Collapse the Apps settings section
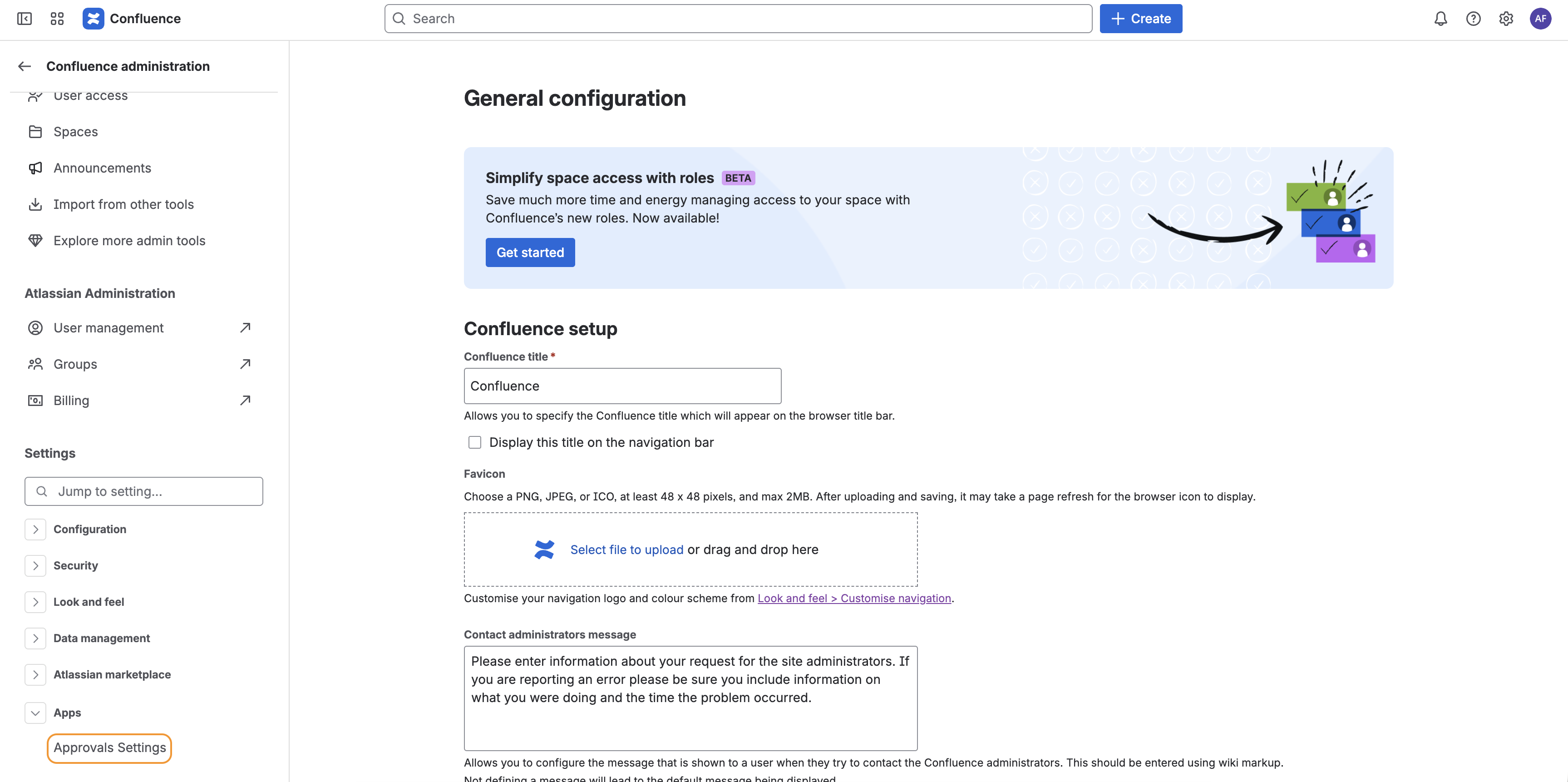 coord(35,713)
